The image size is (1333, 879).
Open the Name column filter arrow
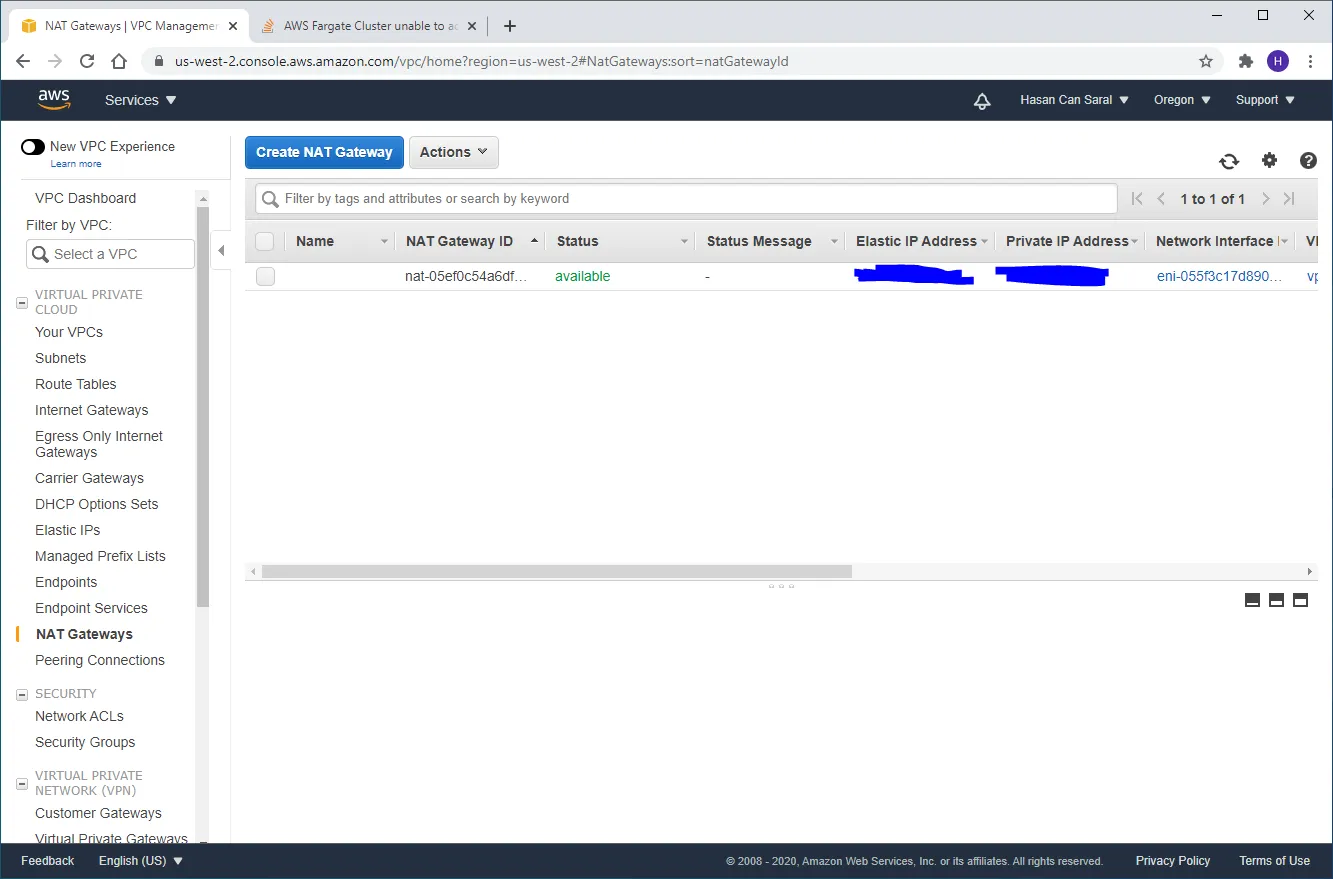[385, 241]
